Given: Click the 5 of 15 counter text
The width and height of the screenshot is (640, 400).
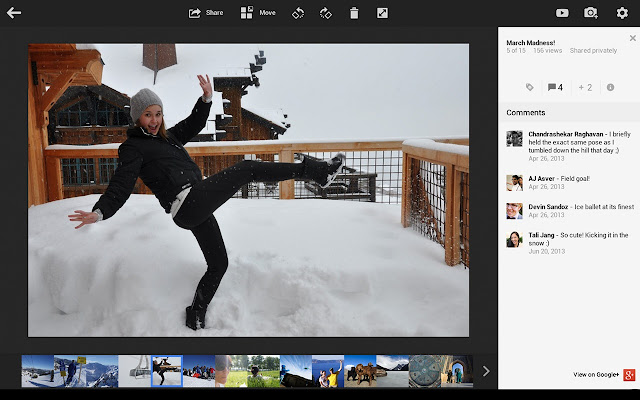Looking at the screenshot, I should 516,51.
